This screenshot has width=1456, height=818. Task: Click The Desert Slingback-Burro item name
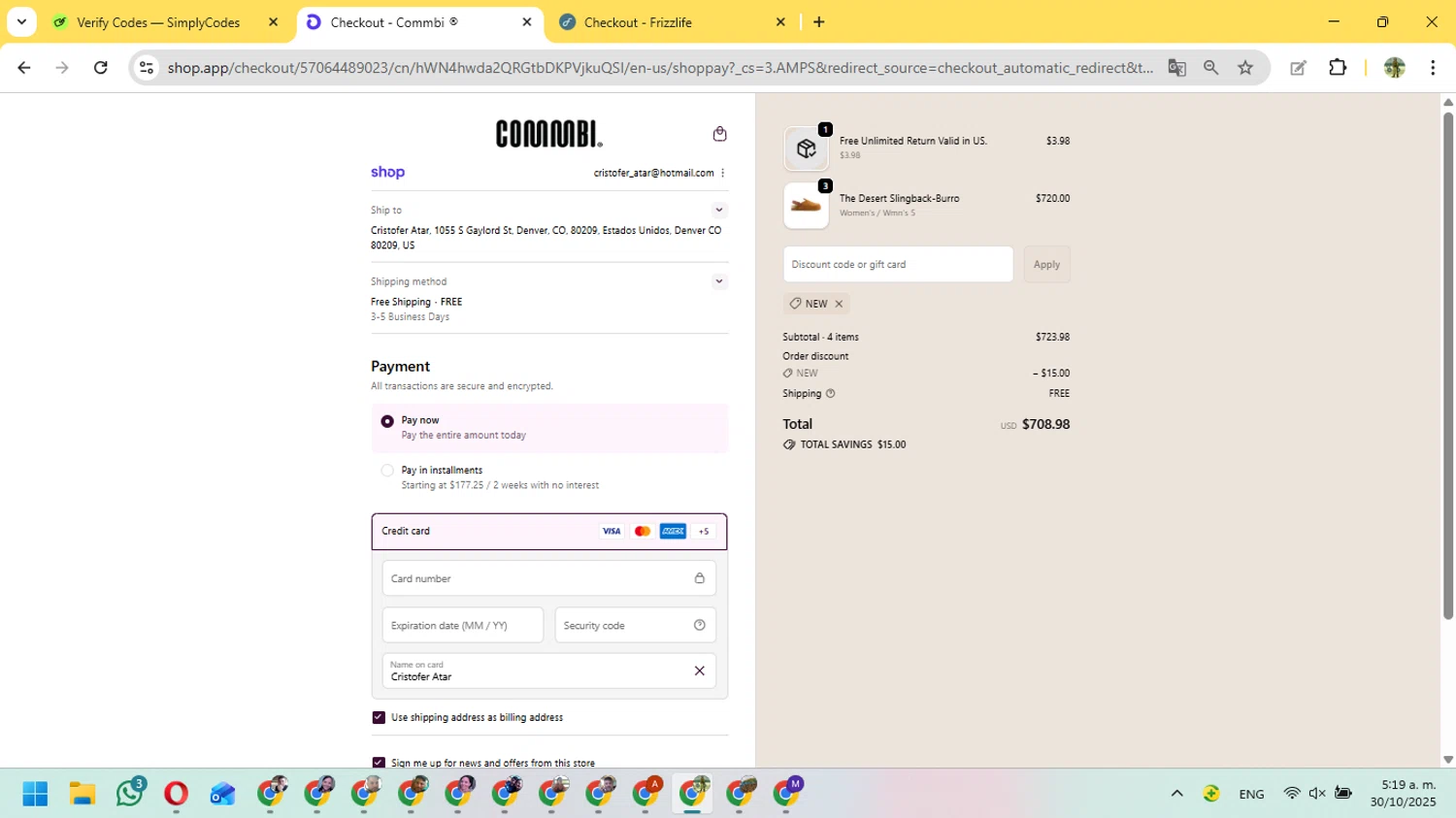tap(900, 198)
